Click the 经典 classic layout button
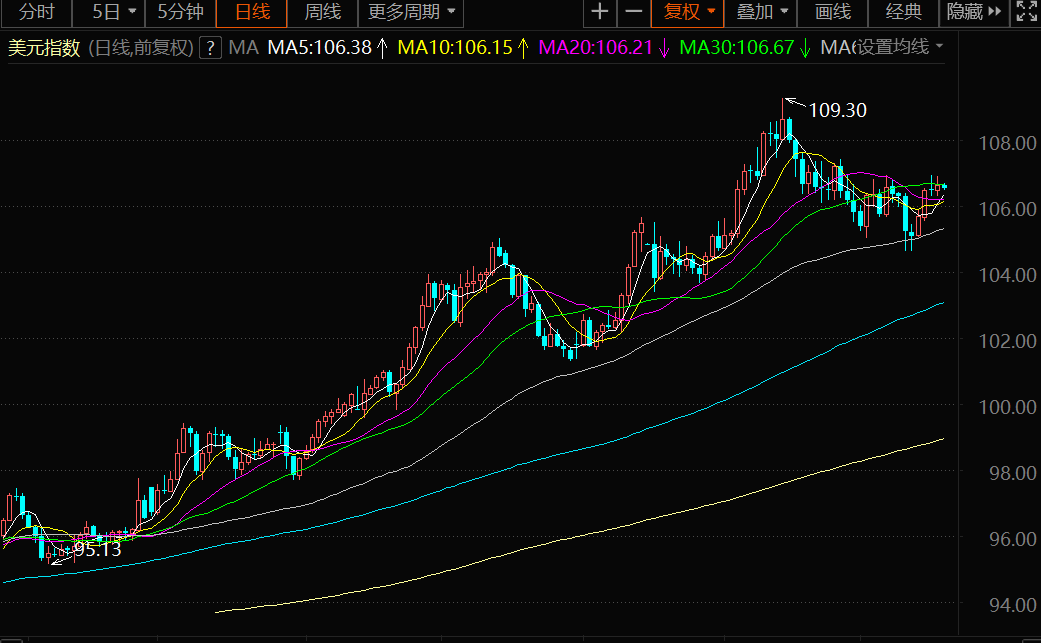Screen dimensions: 1041x643 point(904,13)
